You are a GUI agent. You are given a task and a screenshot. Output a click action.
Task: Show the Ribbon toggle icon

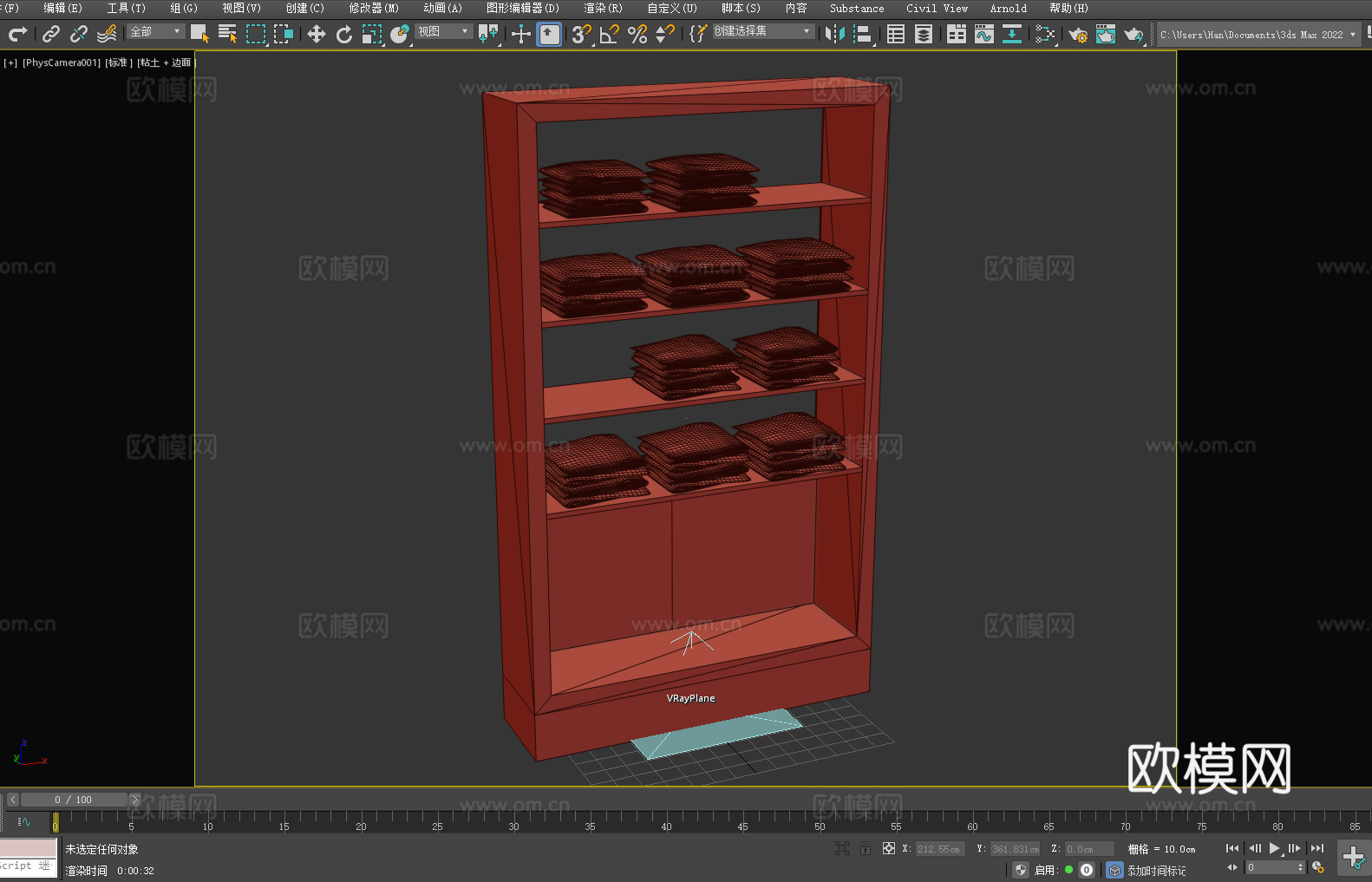tap(957, 34)
